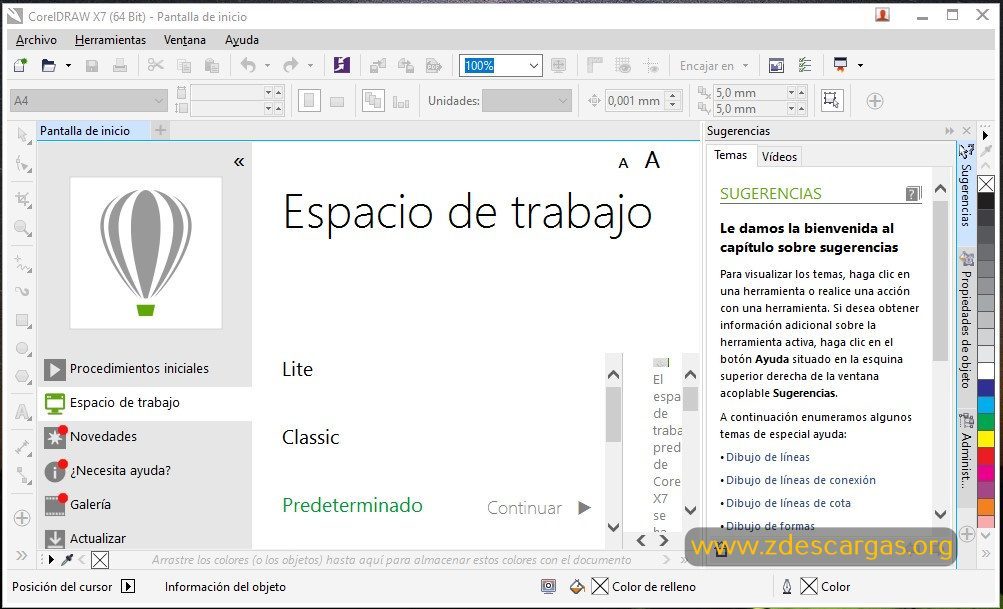Select the Shape tool in toolbox
This screenshot has height=609, width=1003.
coord(23,165)
